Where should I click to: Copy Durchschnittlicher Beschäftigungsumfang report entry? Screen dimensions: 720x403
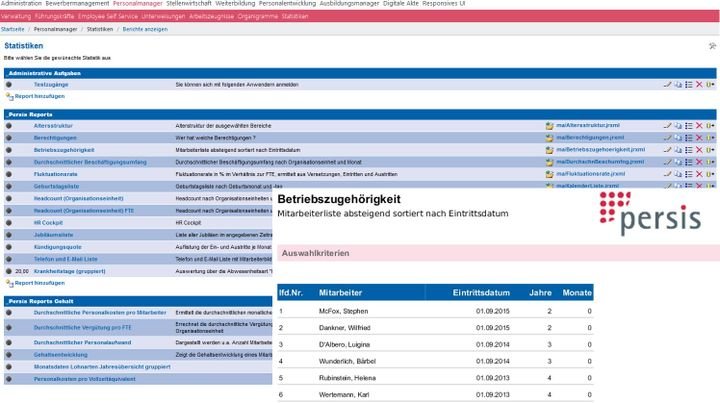(x=678, y=162)
